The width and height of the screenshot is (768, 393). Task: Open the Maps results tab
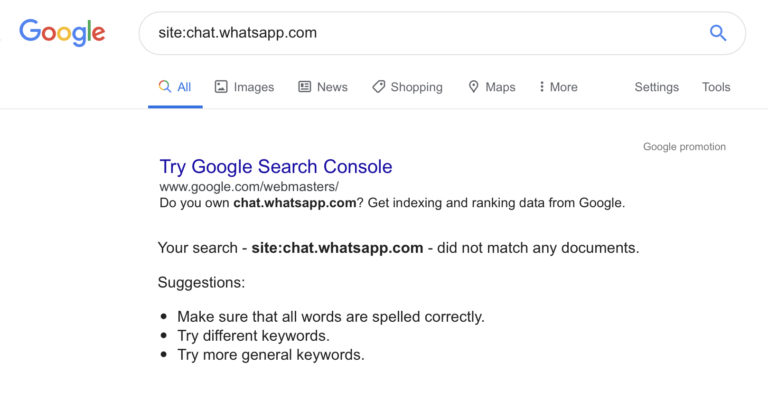click(492, 87)
